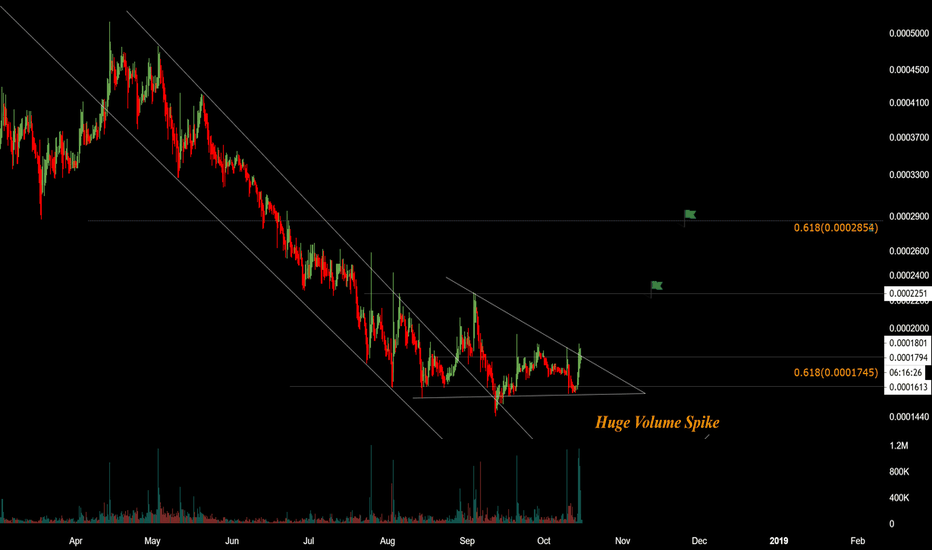Viewport: 932px width, 550px height.
Task: Click the lower green flag marker
Action: pyautogui.click(x=656, y=286)
